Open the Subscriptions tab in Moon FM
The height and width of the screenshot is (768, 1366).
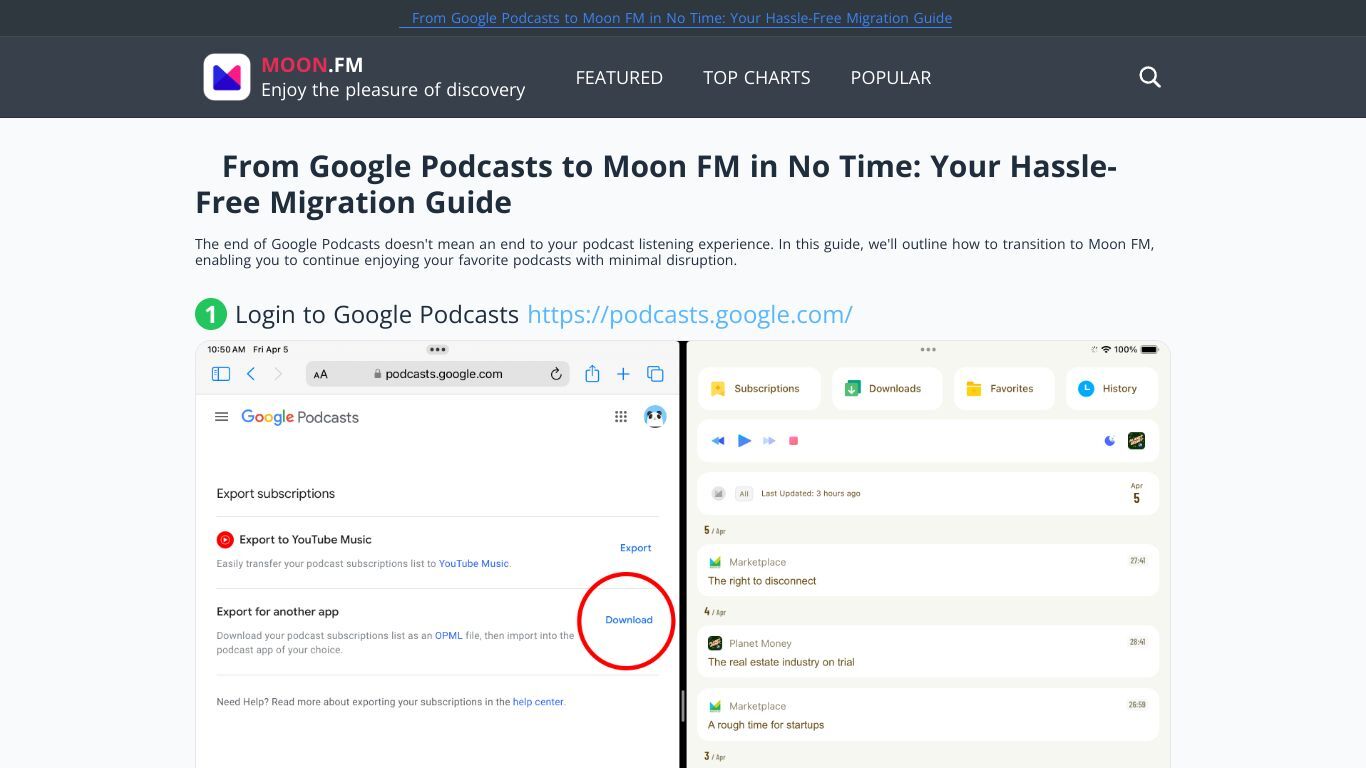pos(759,388)
